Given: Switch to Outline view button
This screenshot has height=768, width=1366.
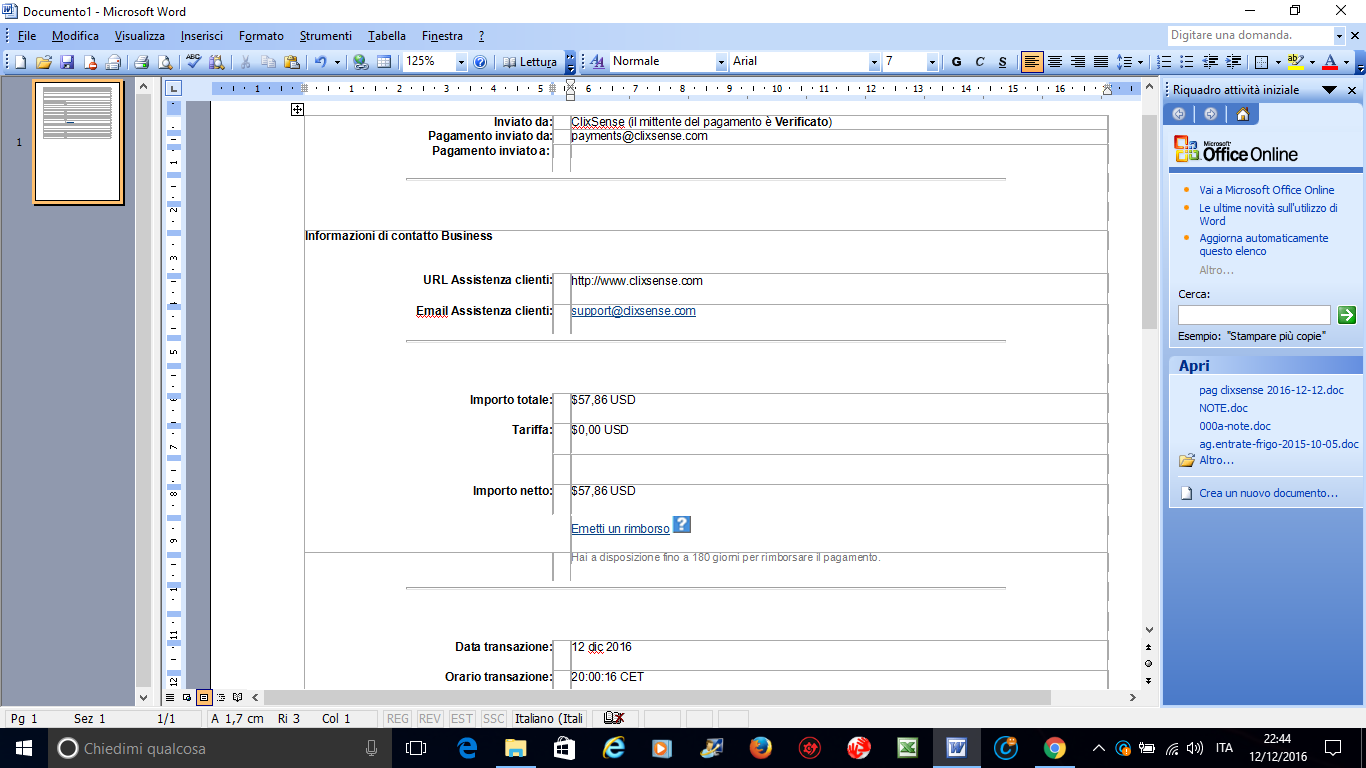Looking at the screenshot, I should 220,697.
